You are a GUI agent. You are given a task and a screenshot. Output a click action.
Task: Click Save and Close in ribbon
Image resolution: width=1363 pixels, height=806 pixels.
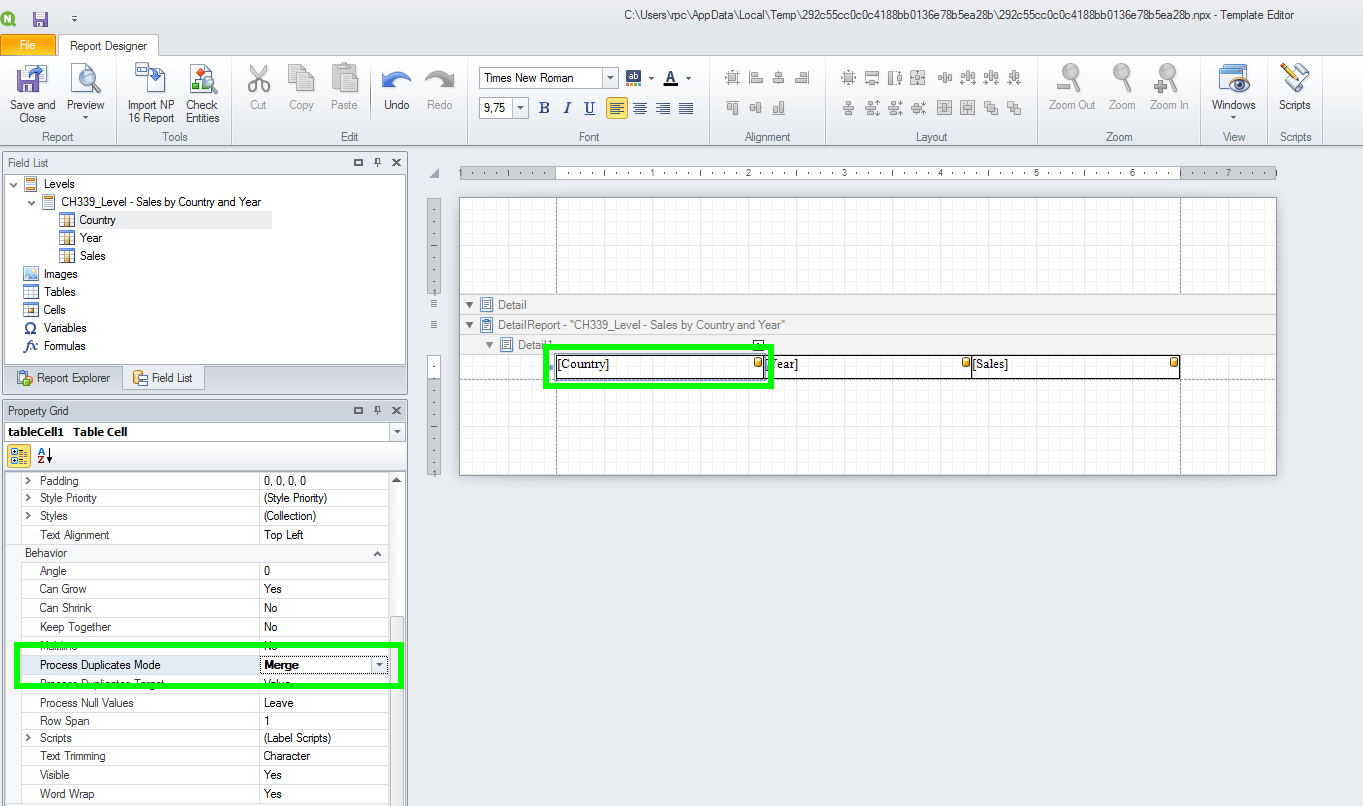coord(32,93)
